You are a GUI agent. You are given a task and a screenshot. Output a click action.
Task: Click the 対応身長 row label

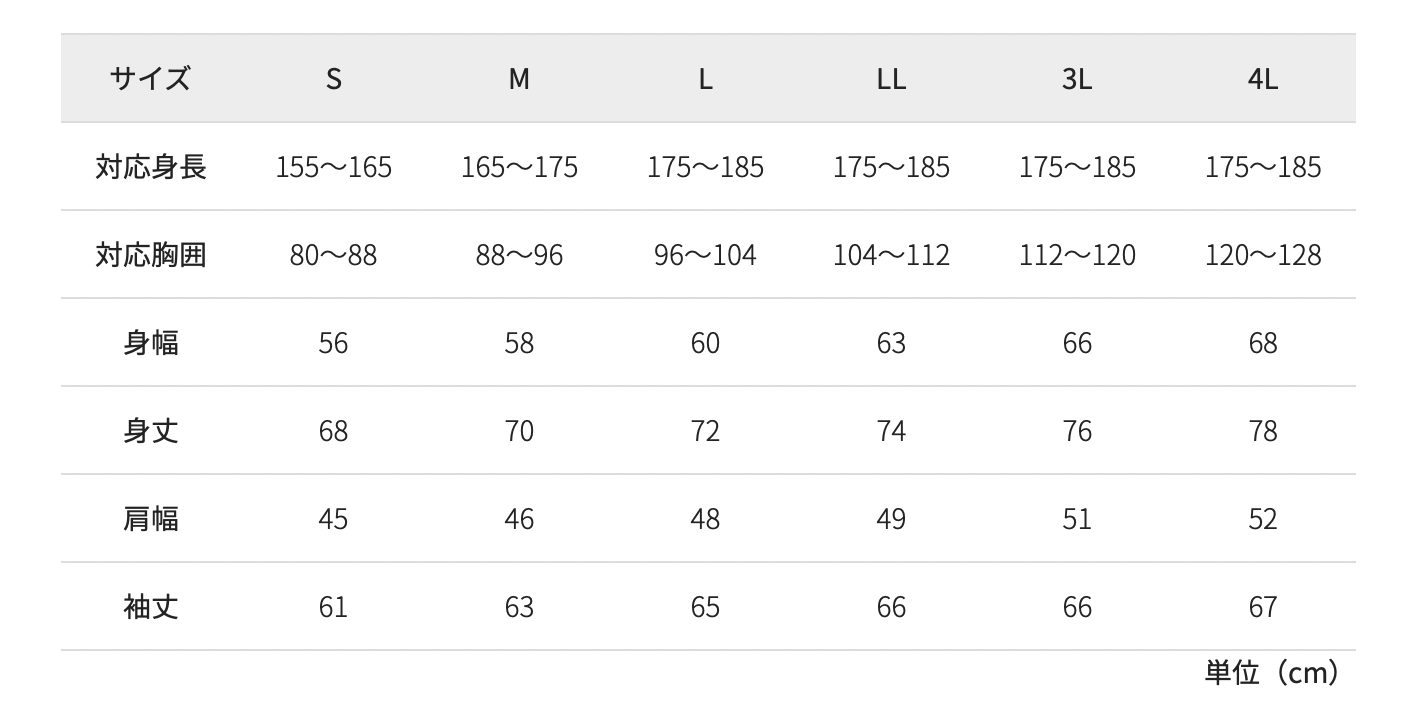click(x=150, y=166)
